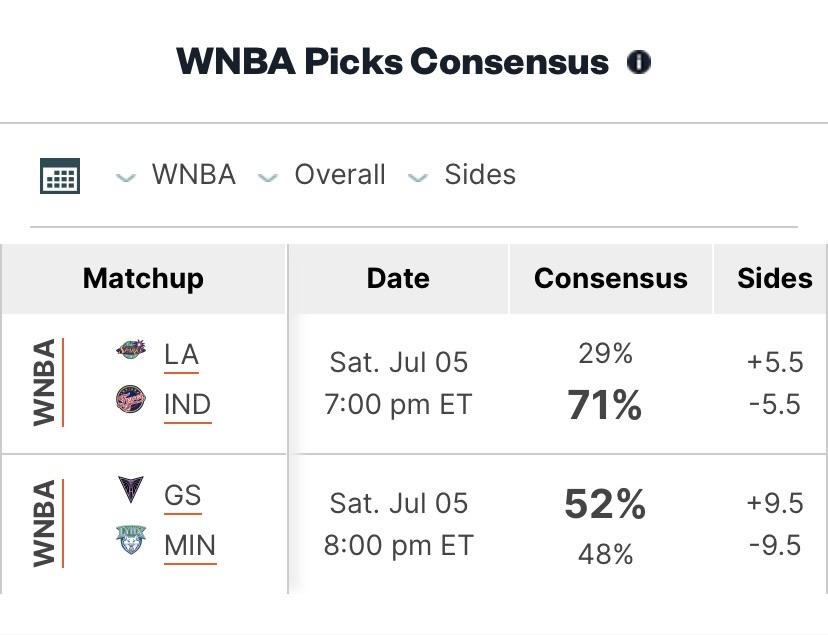The height and width of the screenshot is (635, 828).
Task: Click the +5.5 spread for LA
Action: pyautogui.click(x=775, y=363)
